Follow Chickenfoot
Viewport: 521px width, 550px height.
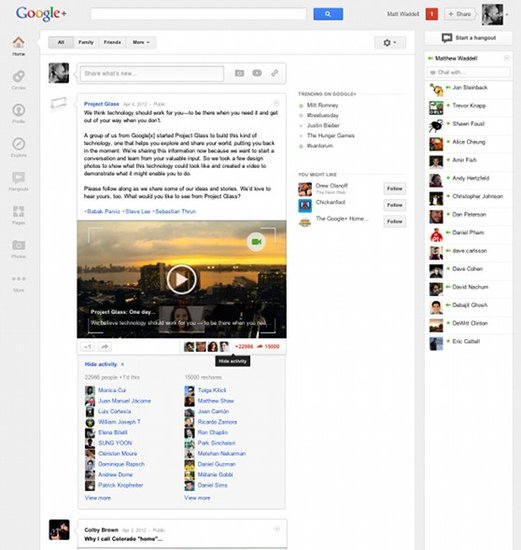(395, 205)
